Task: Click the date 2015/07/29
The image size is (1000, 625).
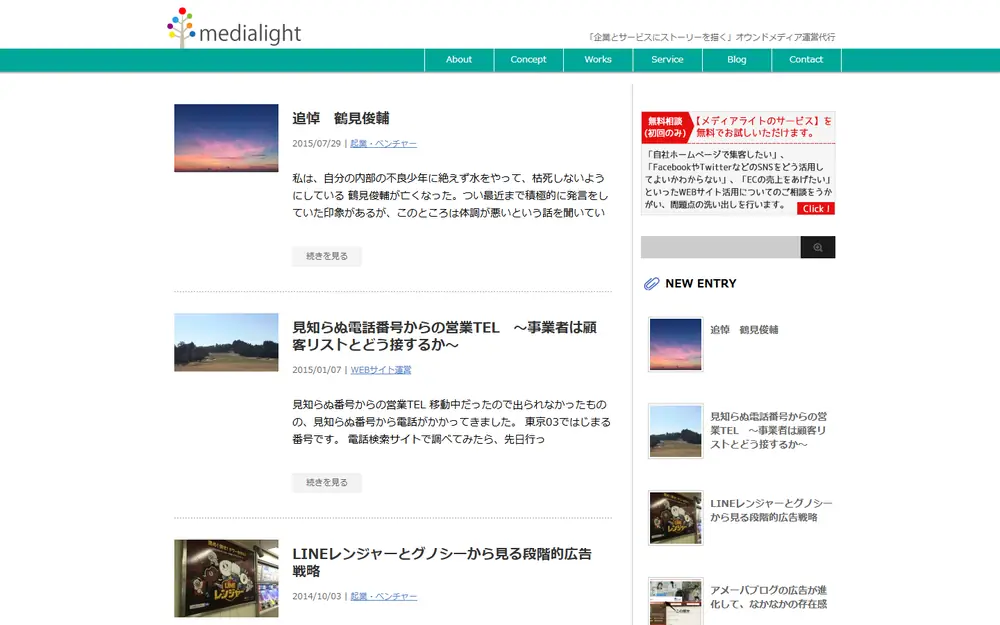Action: [x=317, y=144]
